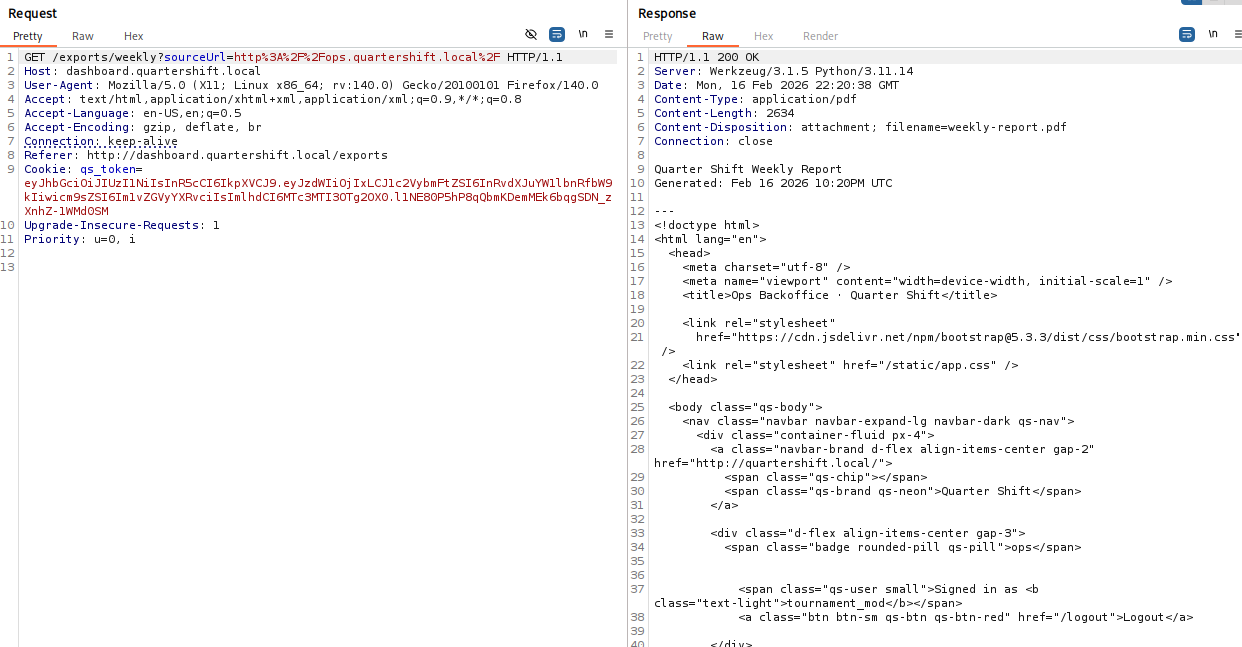Image resolution: width=1242 pixels, height=647 pixels.
Task: Open the Response panel hamburger options menu
Action: click(x=1238, y=34)
